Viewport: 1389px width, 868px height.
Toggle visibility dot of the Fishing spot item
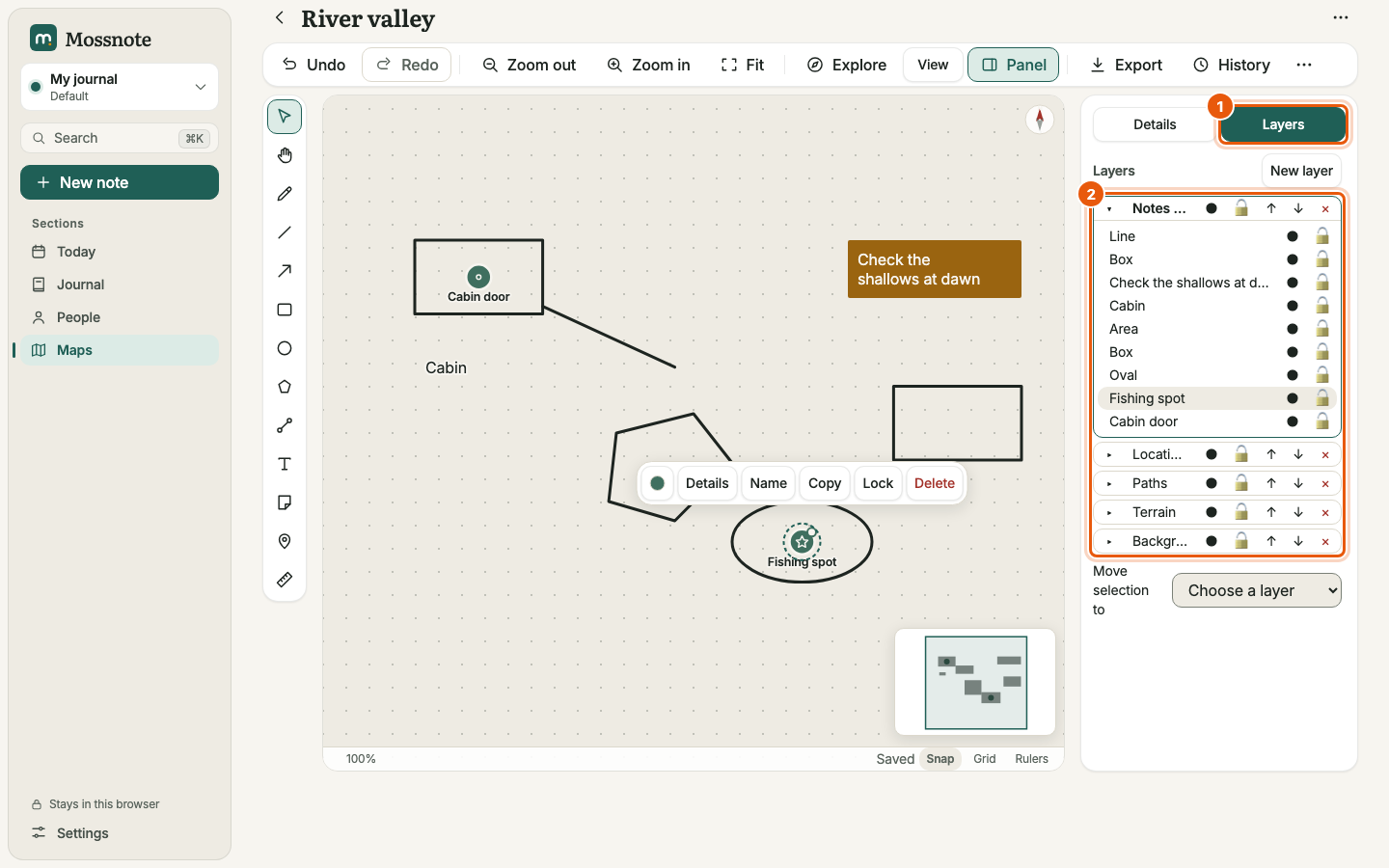(1293, 398)
